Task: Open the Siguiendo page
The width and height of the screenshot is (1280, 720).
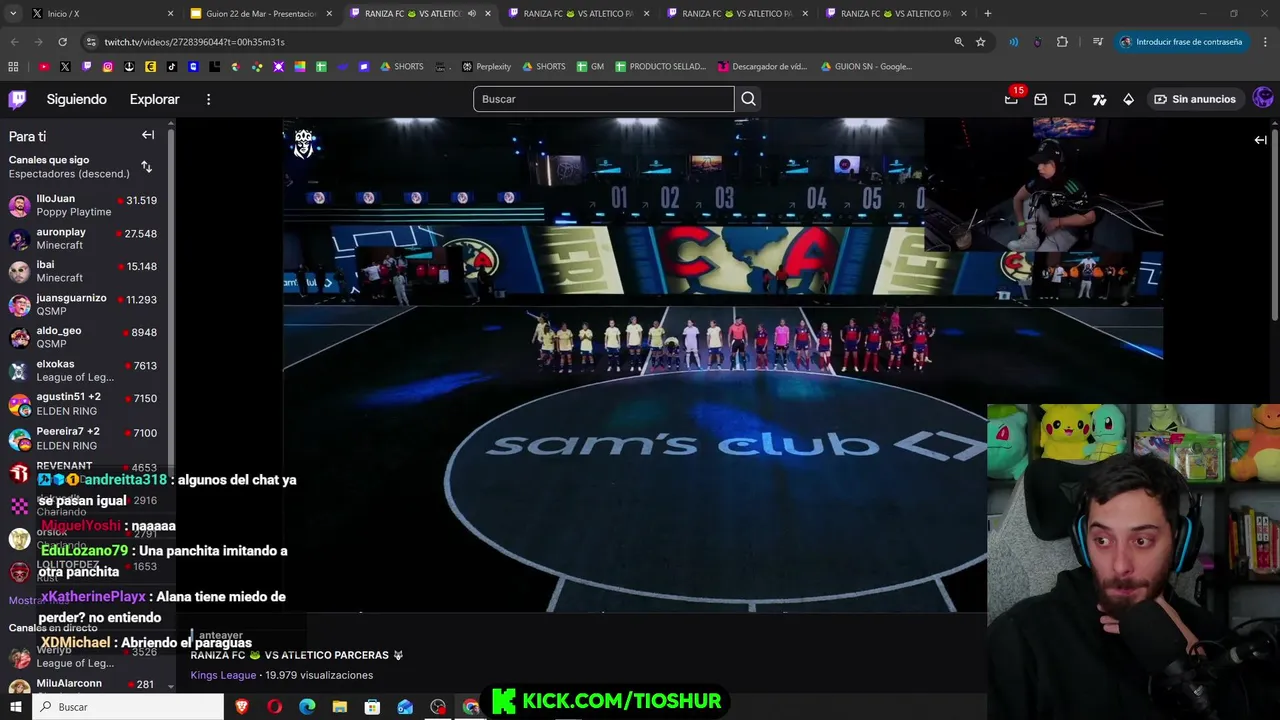Action: 76,99
